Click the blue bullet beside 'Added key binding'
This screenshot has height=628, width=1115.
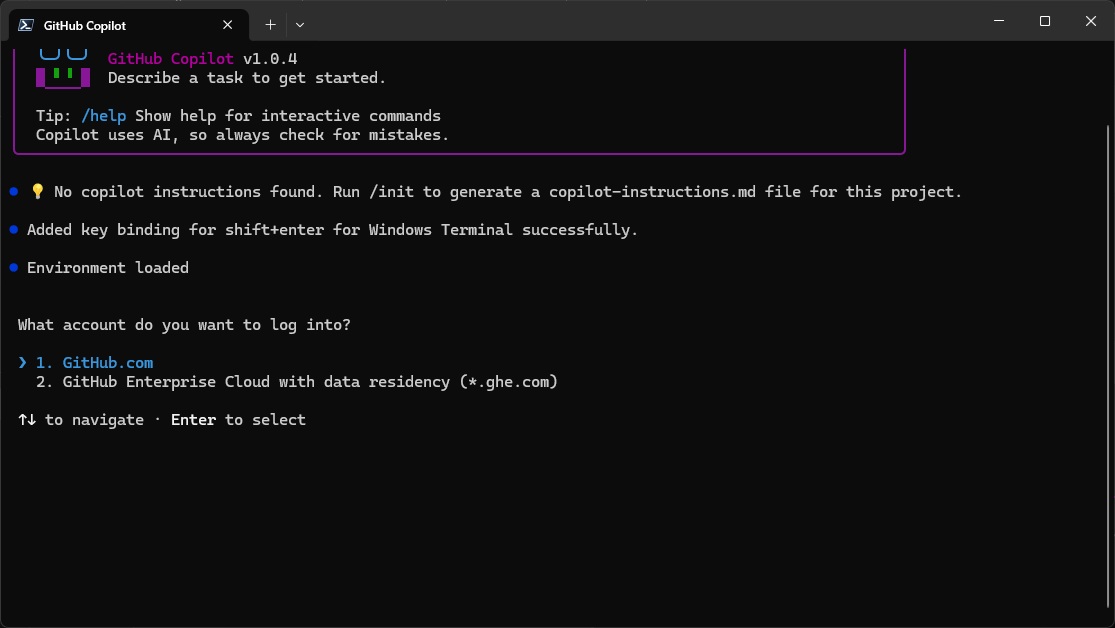14,230
